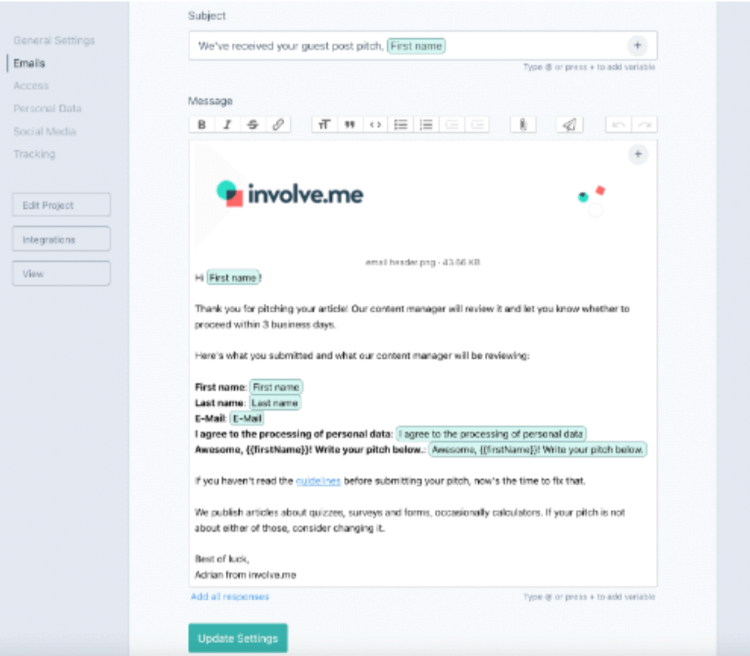Screen dimensions: 750x656
Task: Increase indent level in message
Action: 476,125
